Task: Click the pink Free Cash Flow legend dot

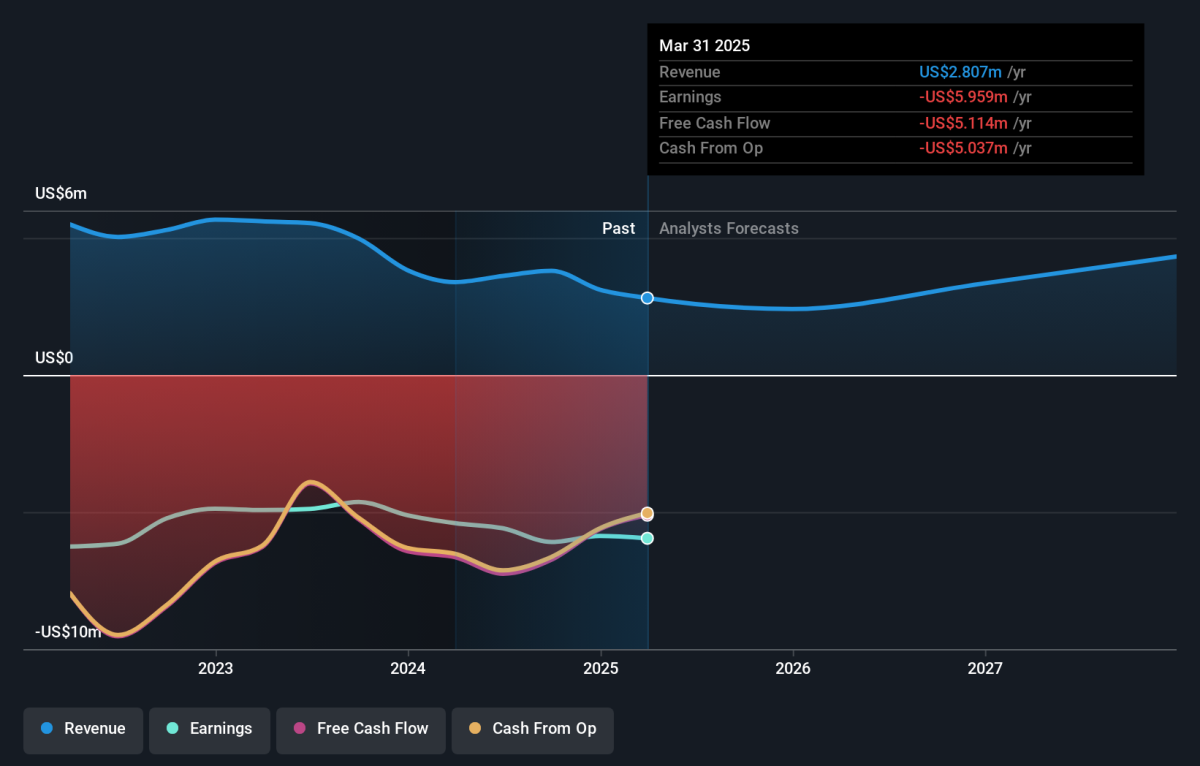Action: pyautogui.click(x=299, y=729)
